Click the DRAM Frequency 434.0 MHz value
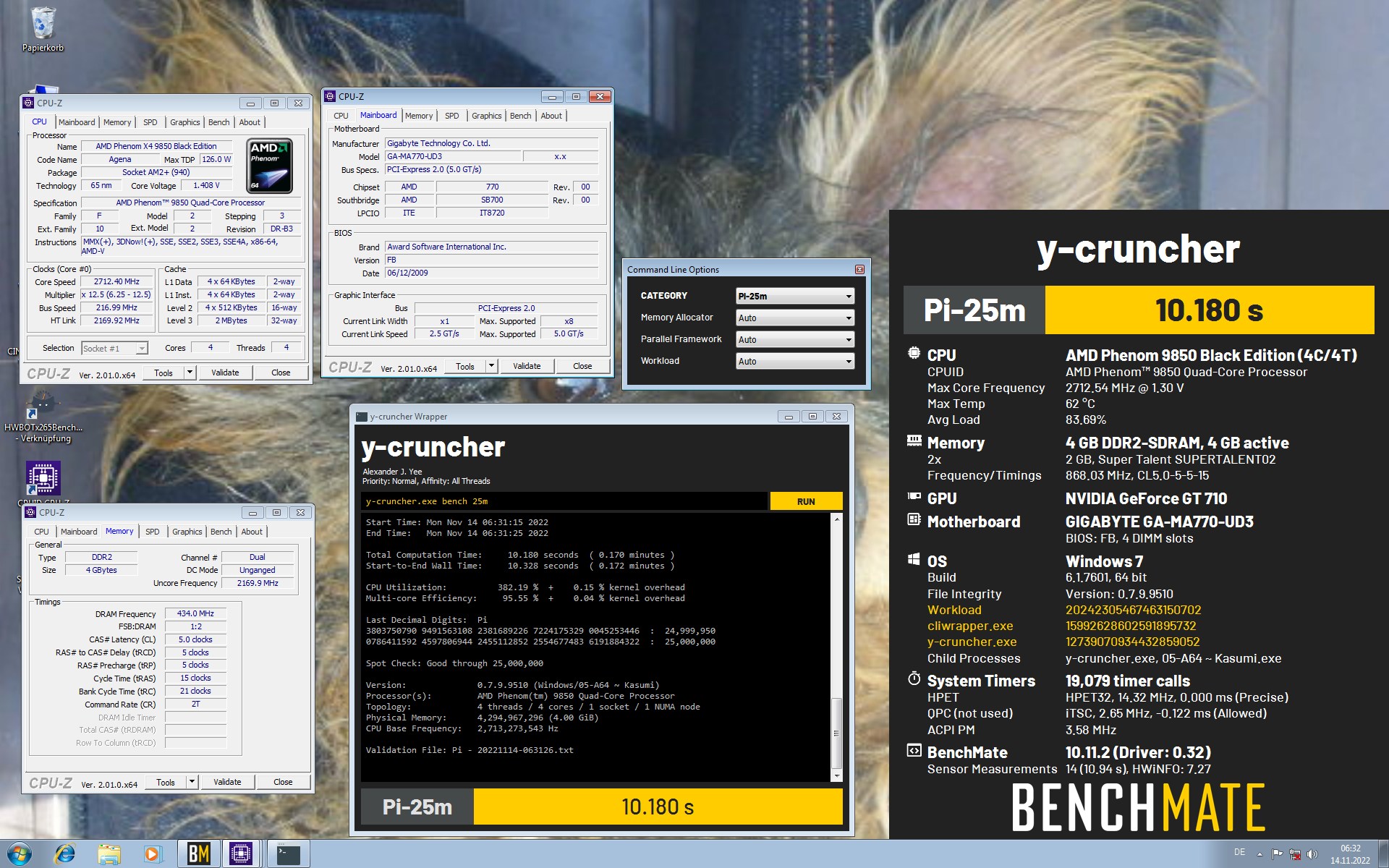Image resolution: width=1389 pixels, height=868 pixels. (195, 613)
